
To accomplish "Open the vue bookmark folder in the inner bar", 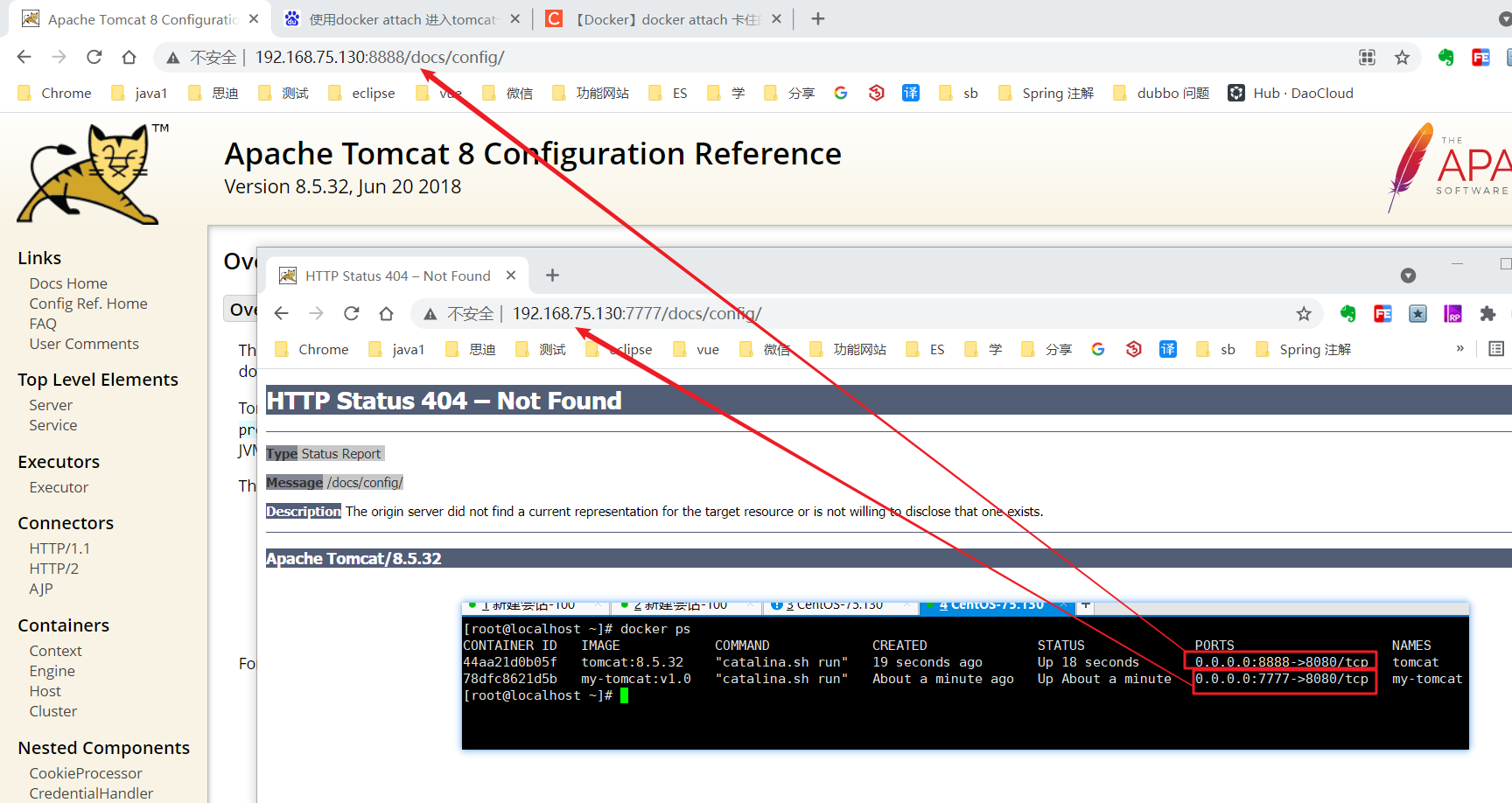I will coord(696,349).
